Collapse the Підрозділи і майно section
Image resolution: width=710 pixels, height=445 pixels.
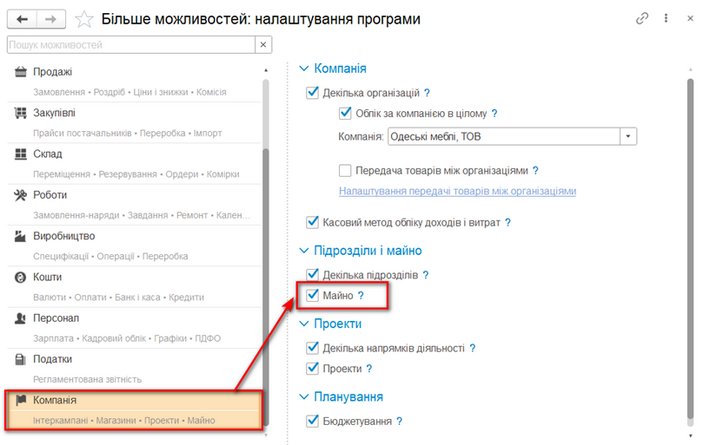point(305,250)
